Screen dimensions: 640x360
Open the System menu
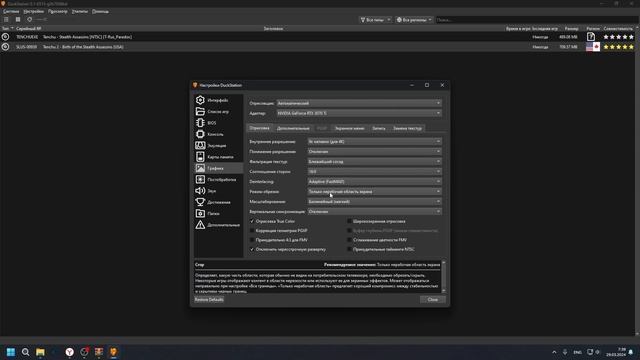(11, 11)
